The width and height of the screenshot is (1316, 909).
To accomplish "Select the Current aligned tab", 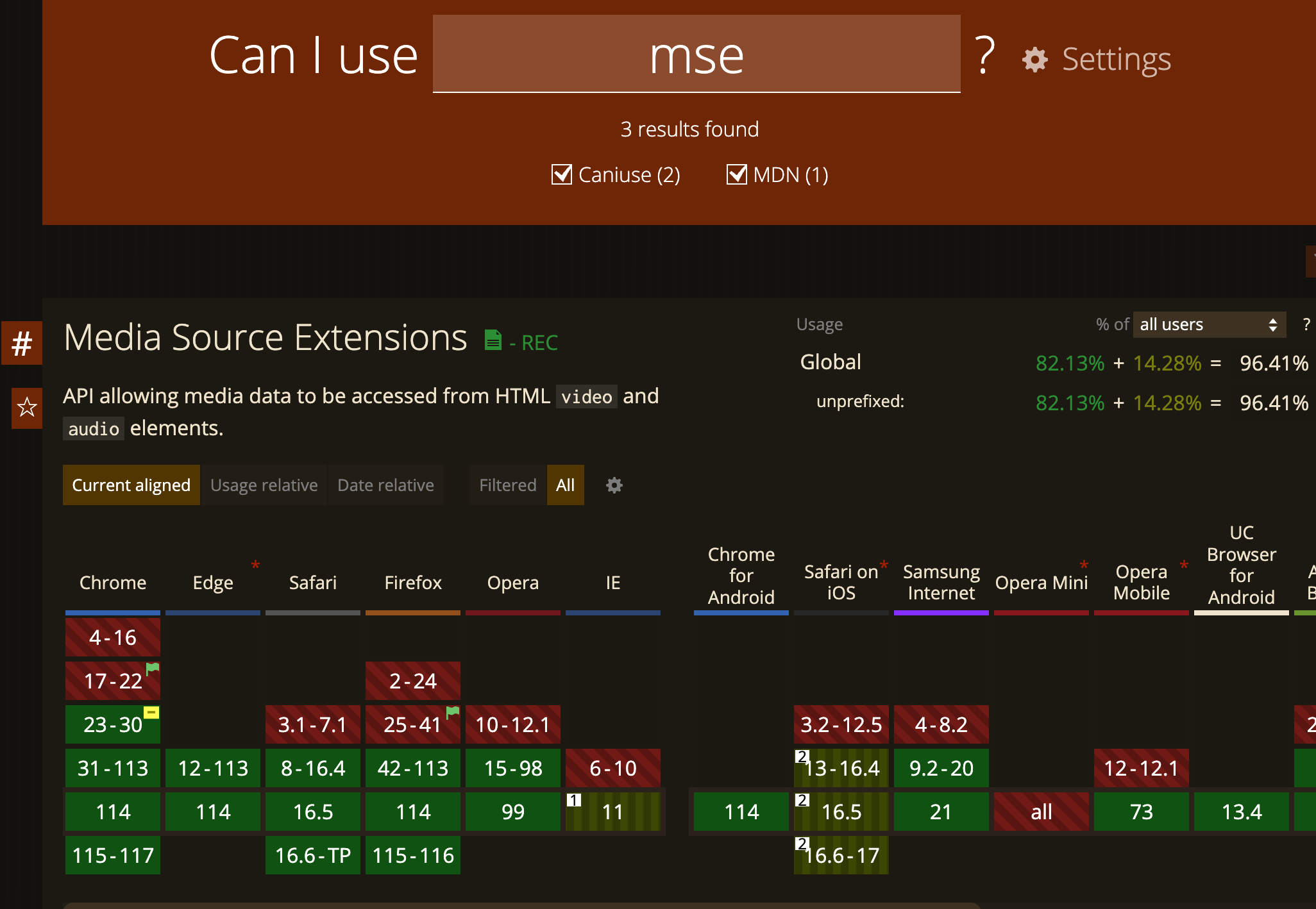I will click(131, 485).
